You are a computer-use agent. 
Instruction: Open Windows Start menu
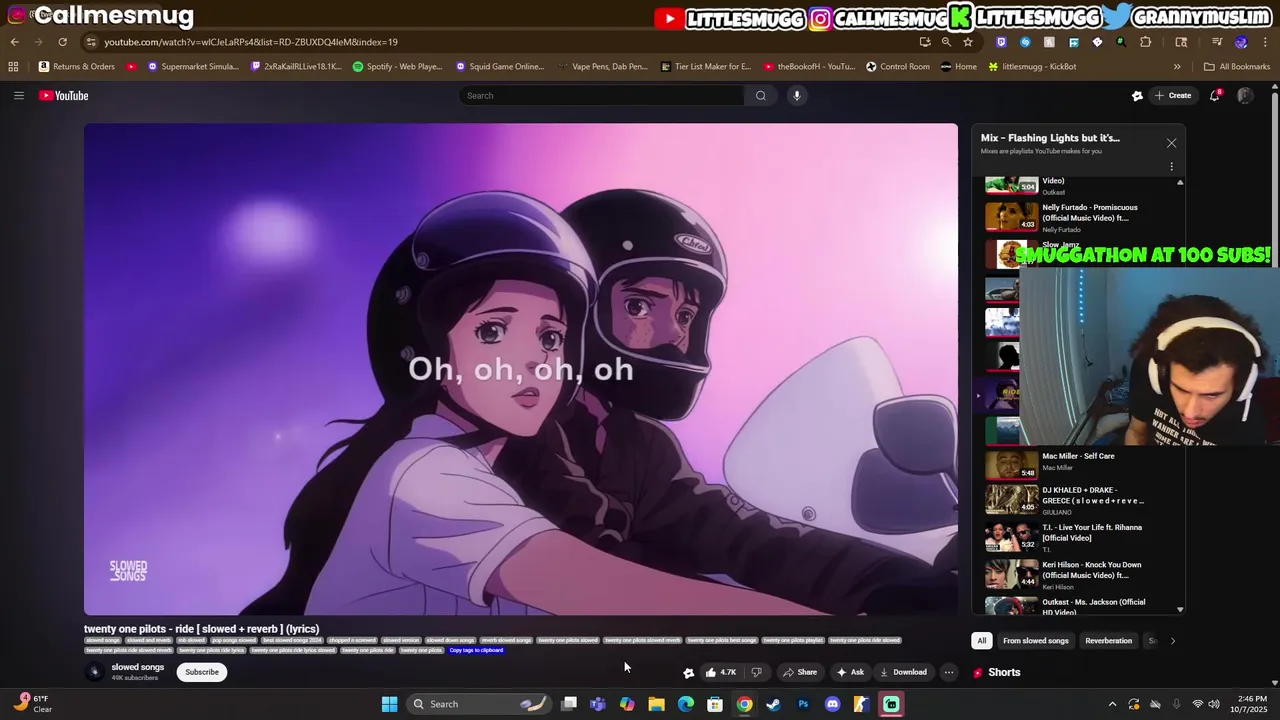[389, 704]
